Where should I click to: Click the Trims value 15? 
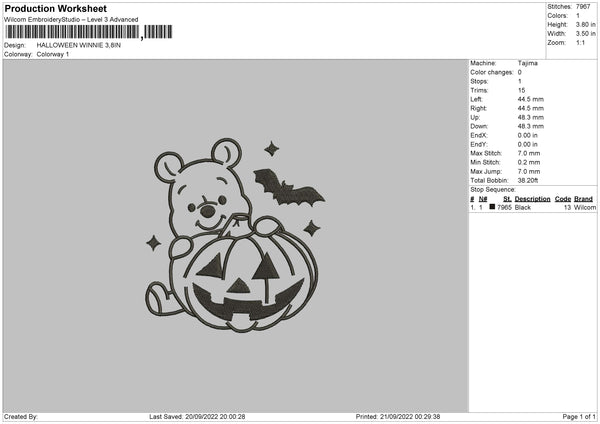coord(522,90)
